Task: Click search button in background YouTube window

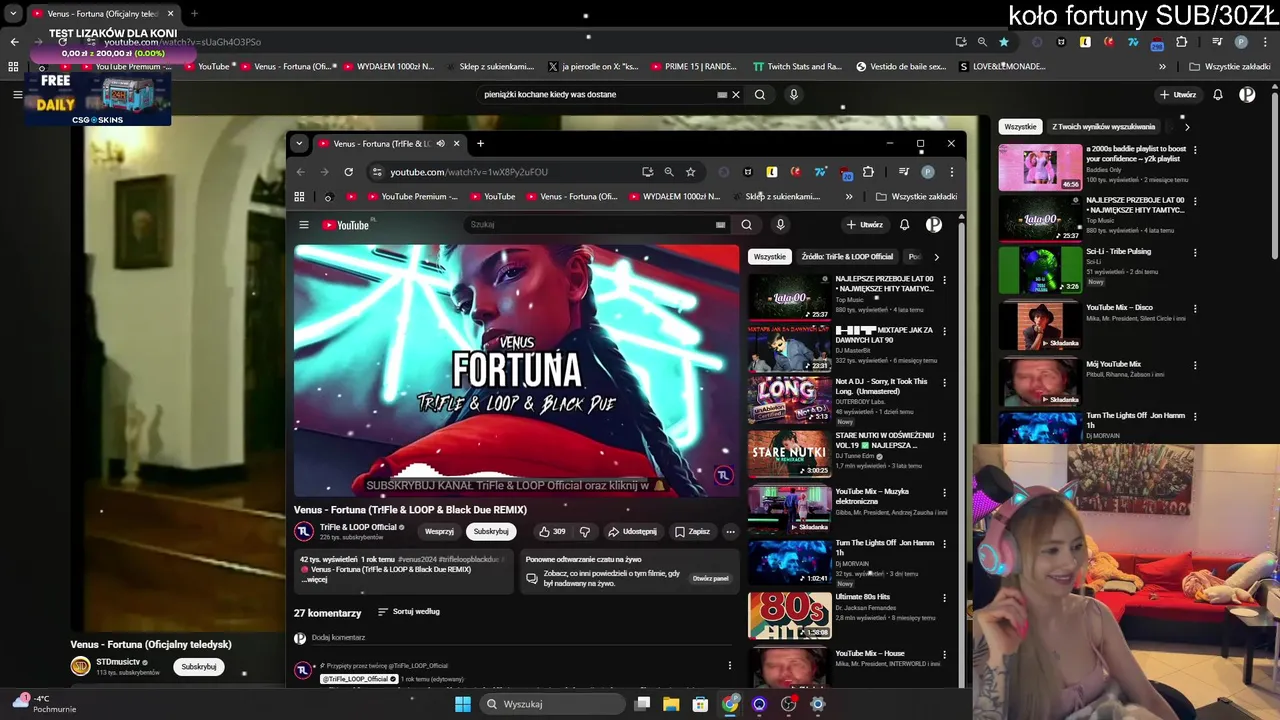Action: 760,95
